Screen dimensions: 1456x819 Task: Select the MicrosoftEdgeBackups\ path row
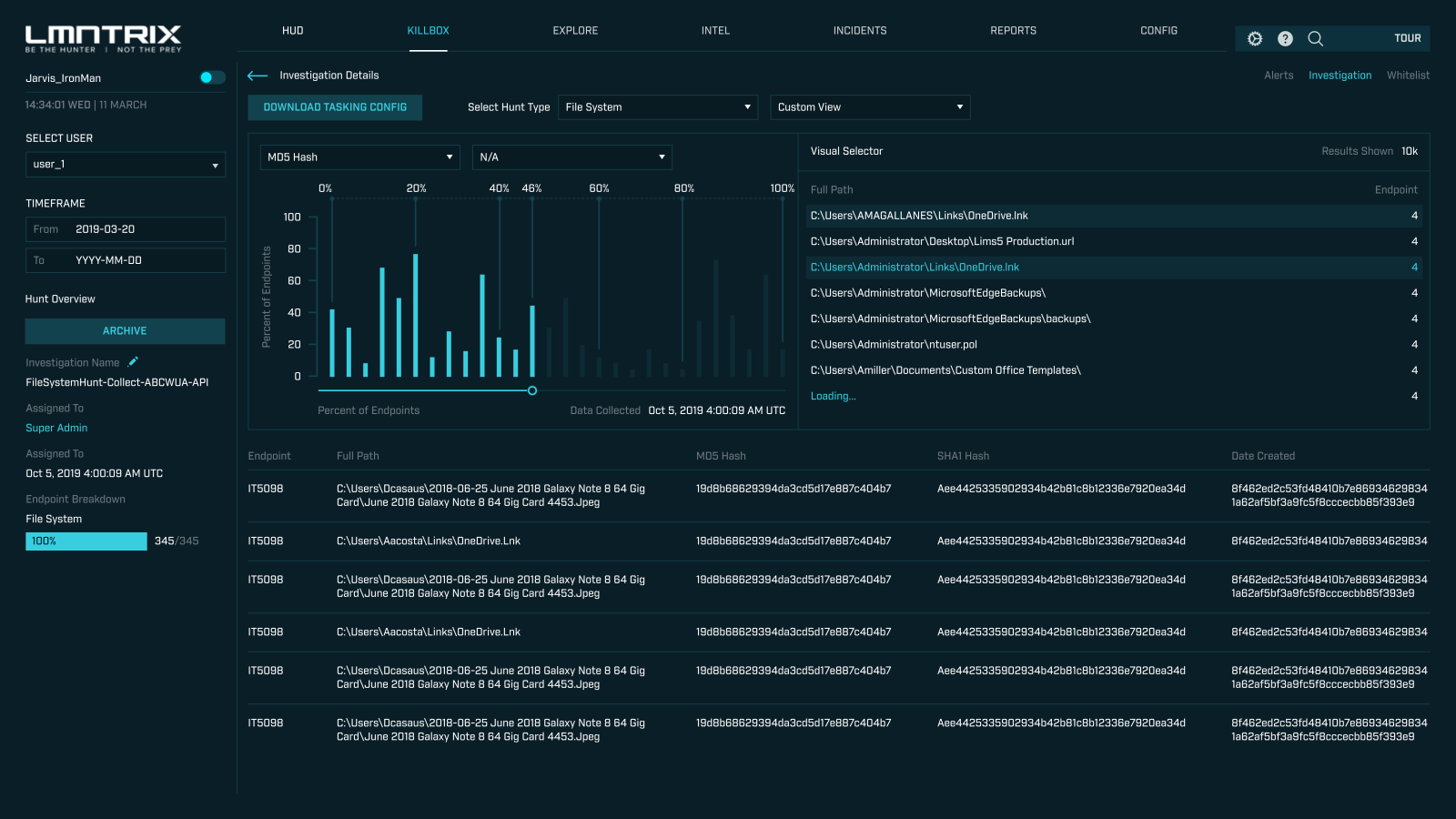(1114, 293)
